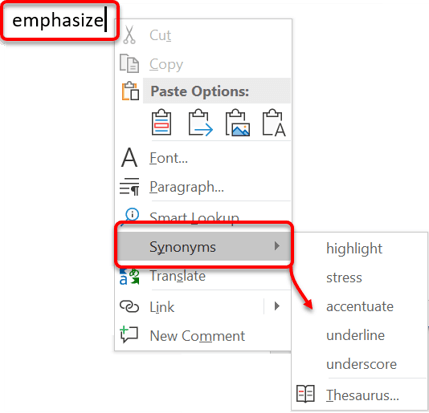Expand the Link submenu arrow

coord(277,306)
